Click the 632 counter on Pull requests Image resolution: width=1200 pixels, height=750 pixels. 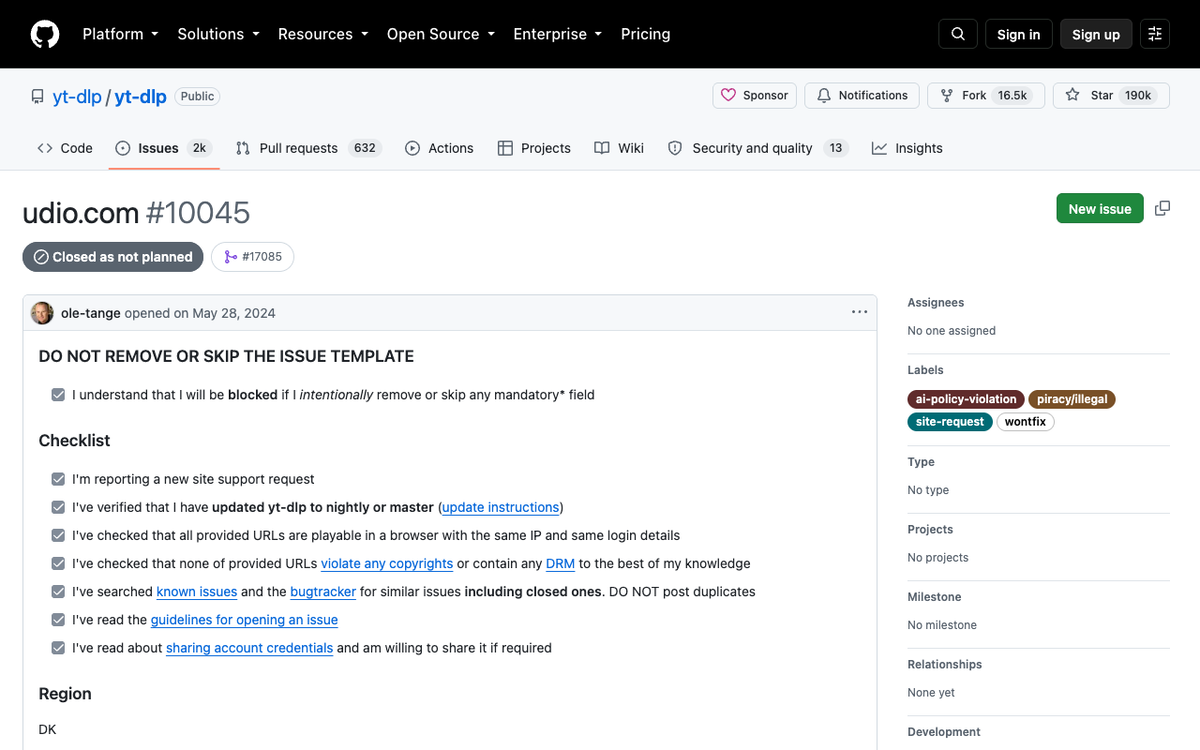[x=365, y=148]
